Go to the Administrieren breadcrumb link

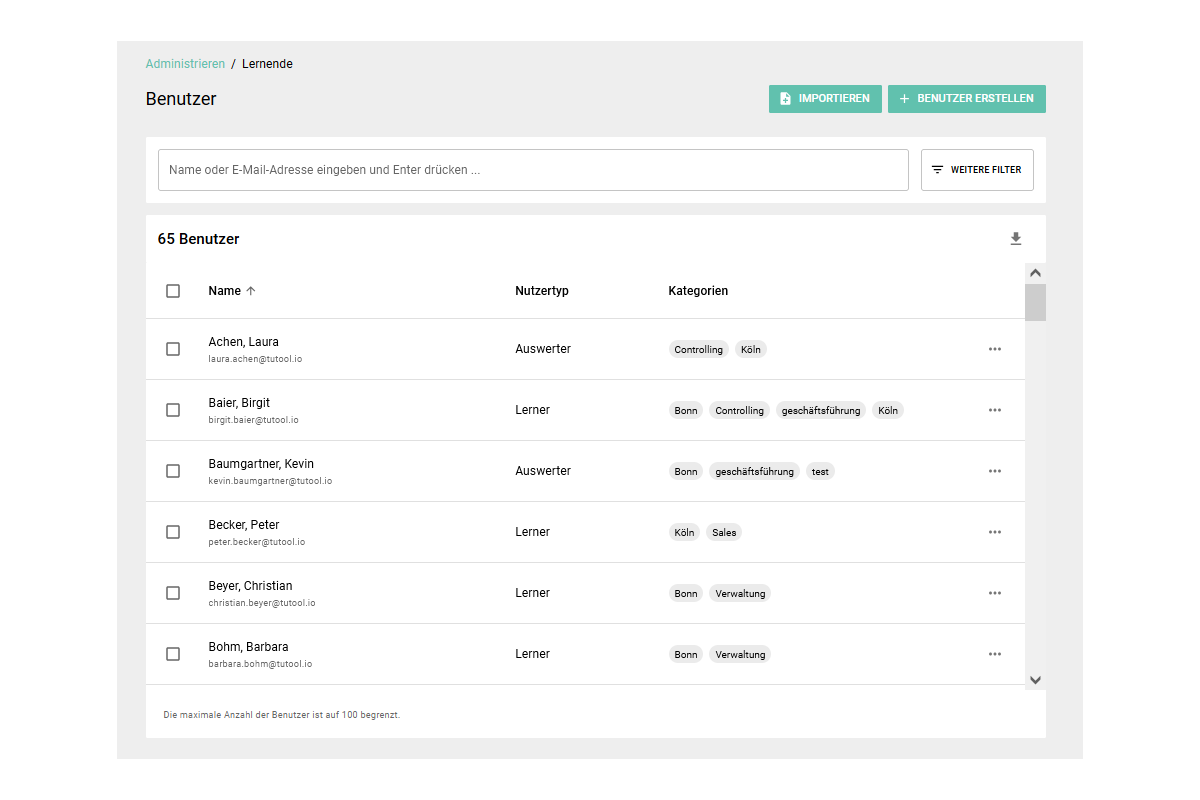185,64
